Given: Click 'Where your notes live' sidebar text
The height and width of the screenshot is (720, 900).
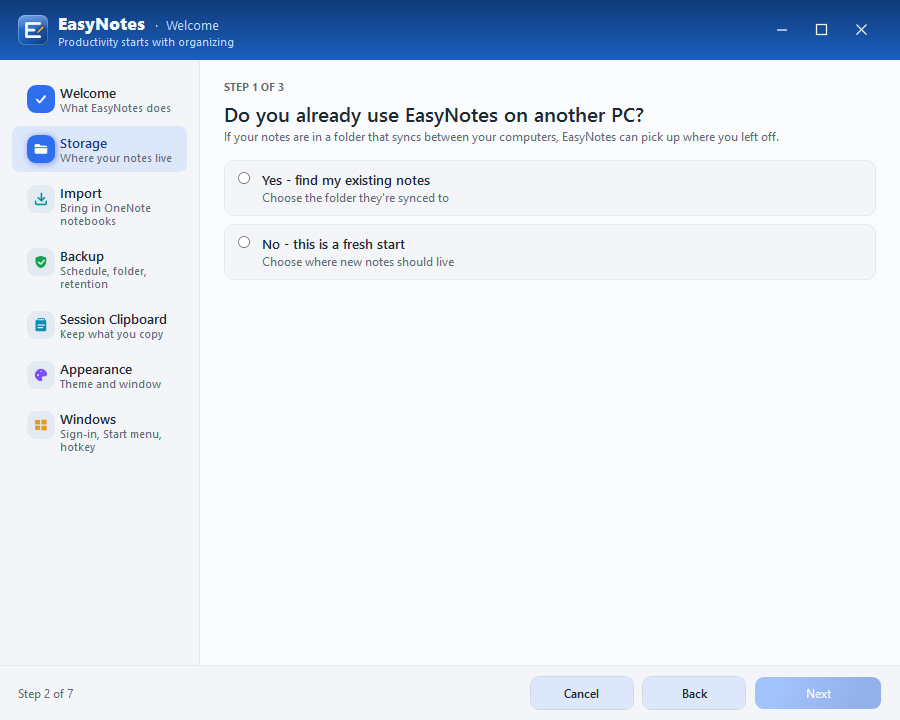Looking at the screenshot, I should click(116, 158).
